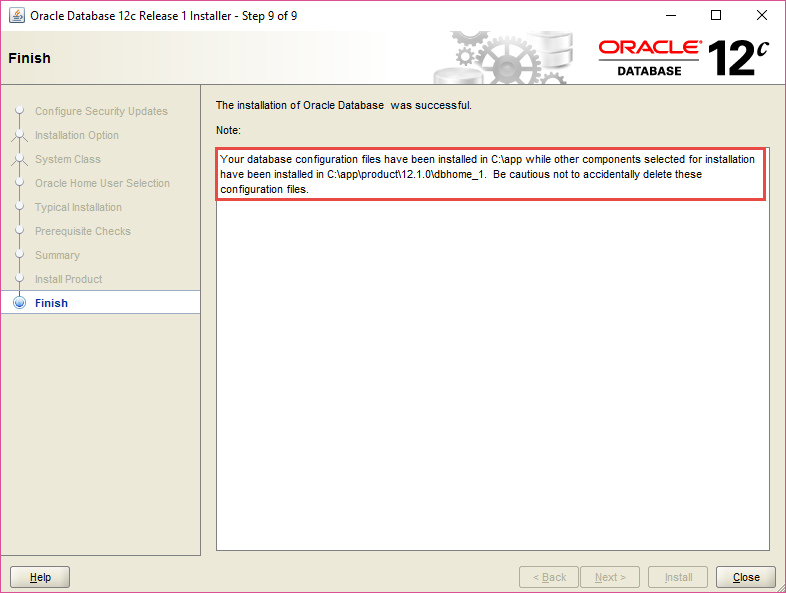Select the System Class step

pyautogui.click(x=68, y=159)
